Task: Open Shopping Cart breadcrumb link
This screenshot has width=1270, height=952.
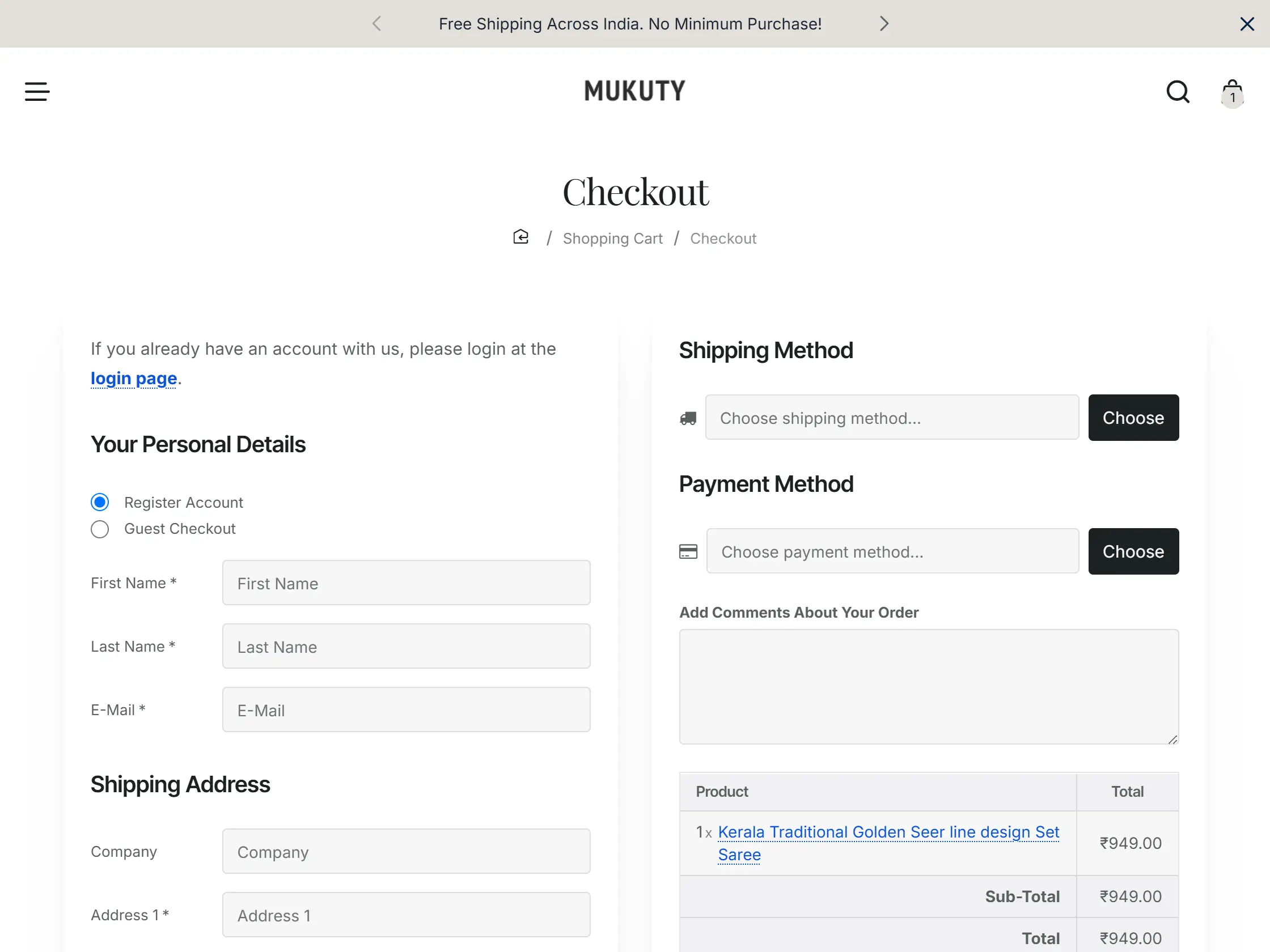Action: (x=613, y=239)
